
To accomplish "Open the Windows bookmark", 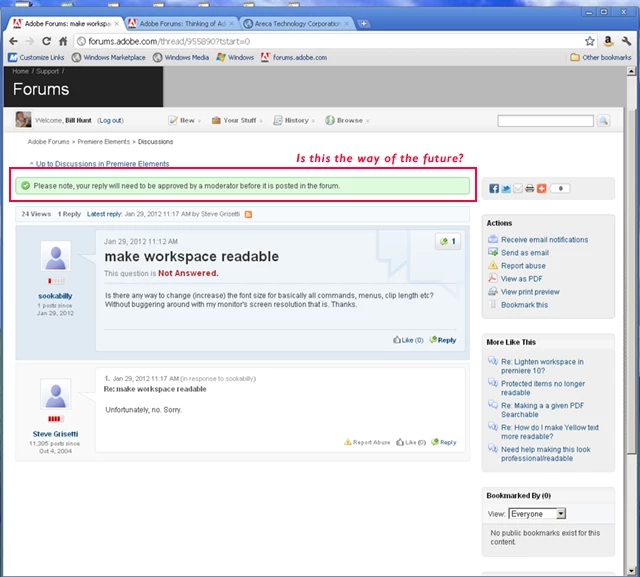I will pos(235,58).
